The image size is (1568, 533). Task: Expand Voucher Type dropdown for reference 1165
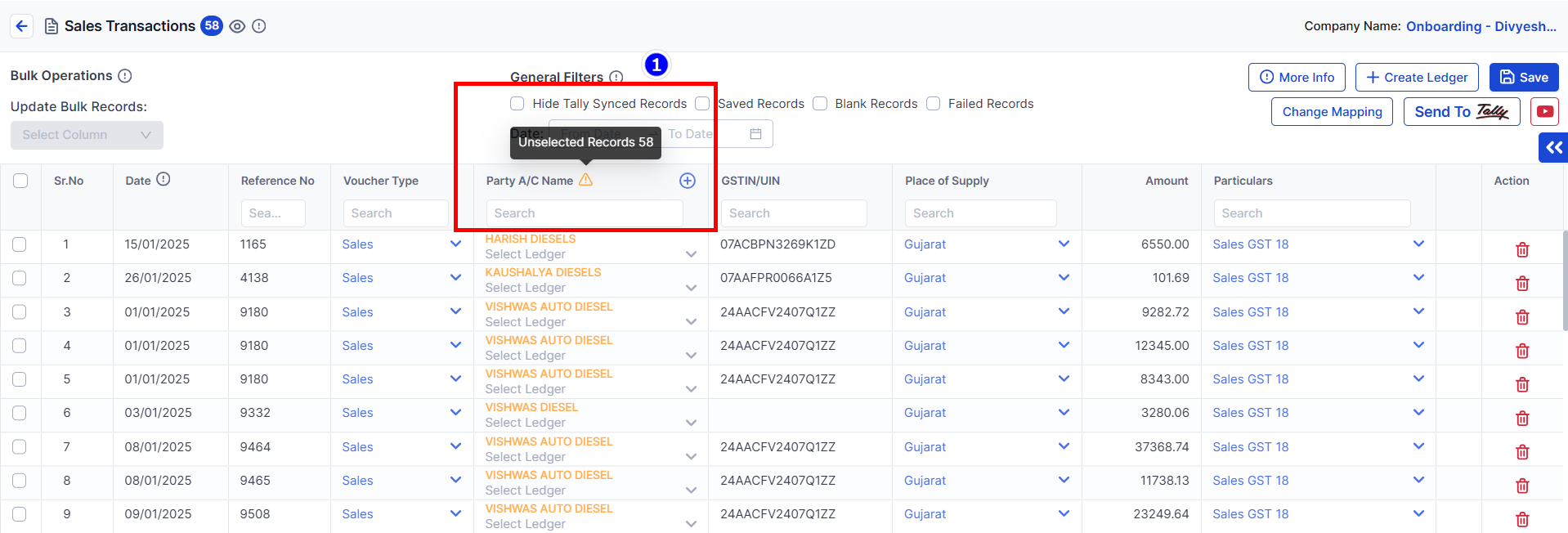click(x=455, y=244)
